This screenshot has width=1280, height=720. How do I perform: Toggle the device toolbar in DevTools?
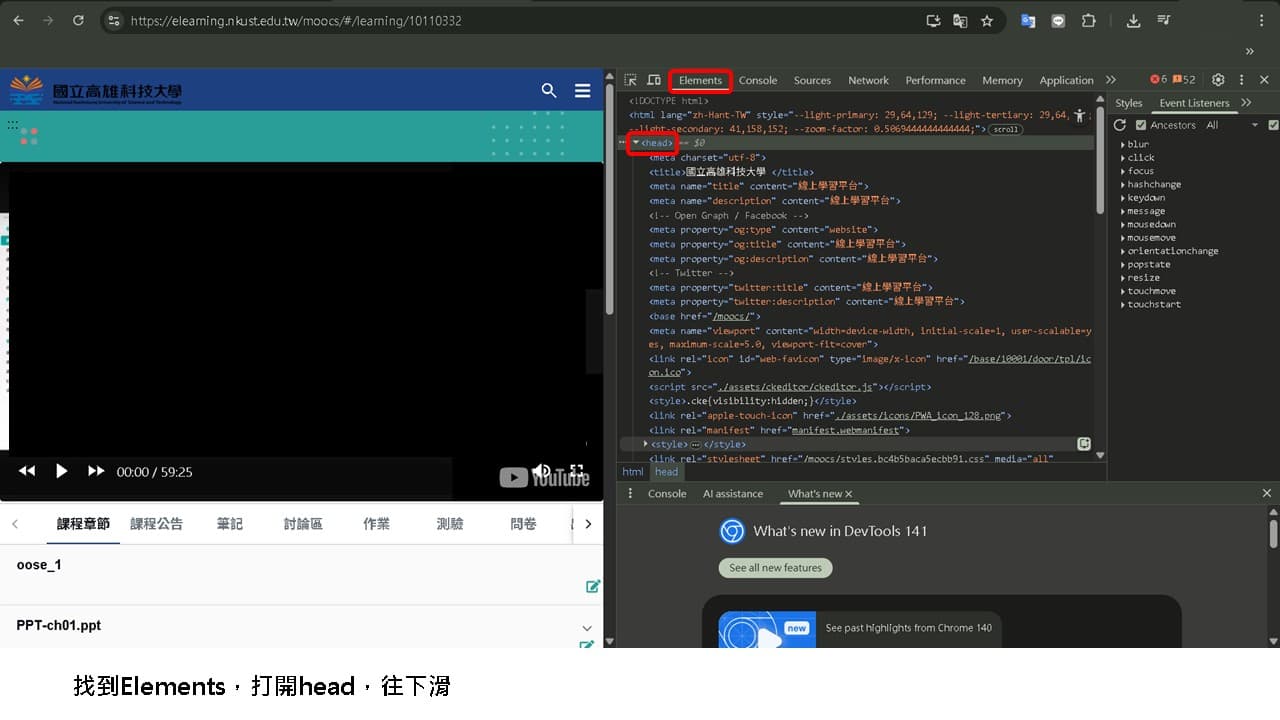pos(654,80)
